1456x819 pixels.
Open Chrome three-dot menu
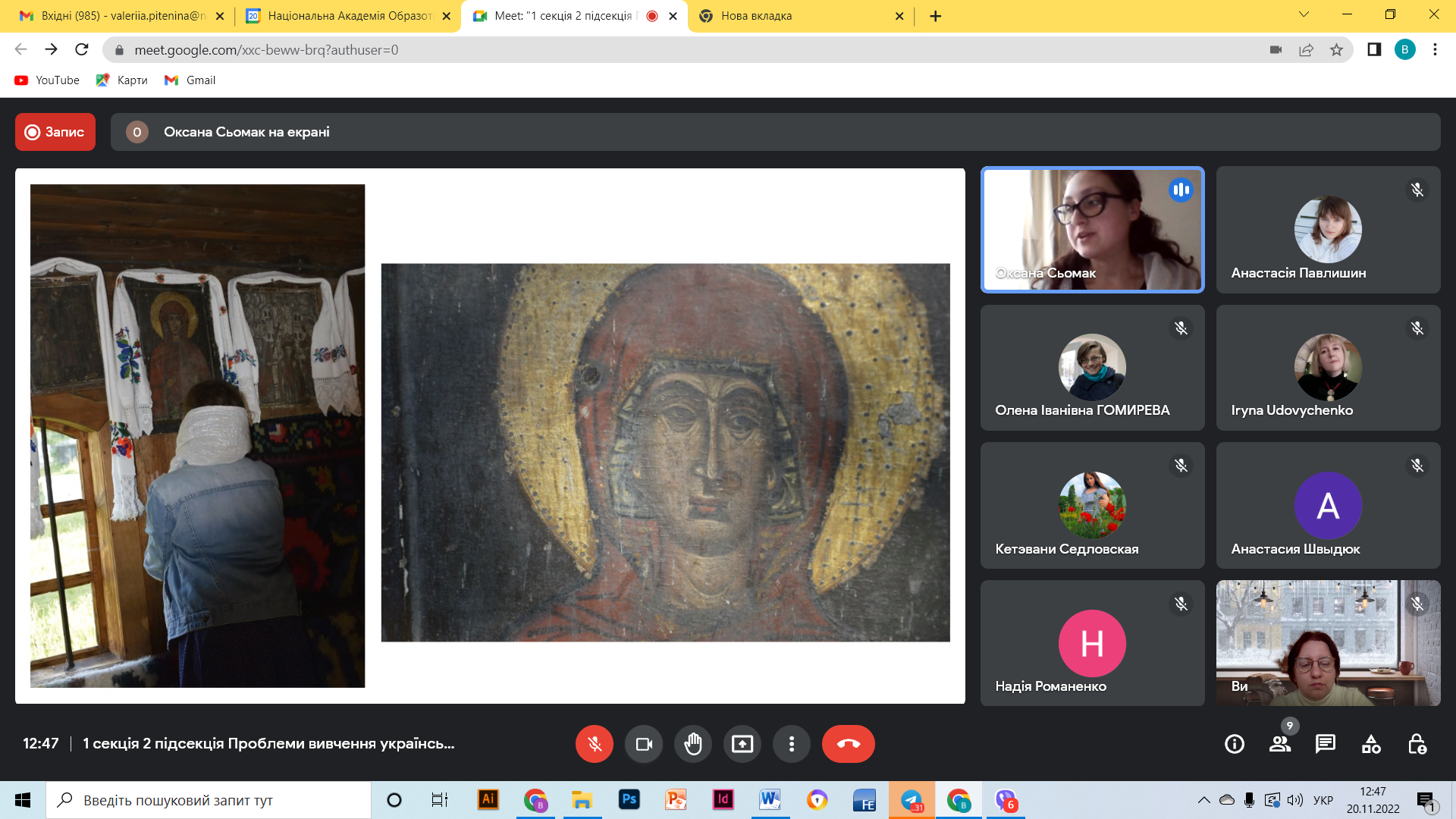(1435, 49)
